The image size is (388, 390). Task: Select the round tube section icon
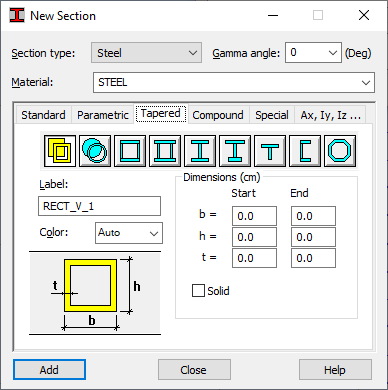click(x=95, y=151)
